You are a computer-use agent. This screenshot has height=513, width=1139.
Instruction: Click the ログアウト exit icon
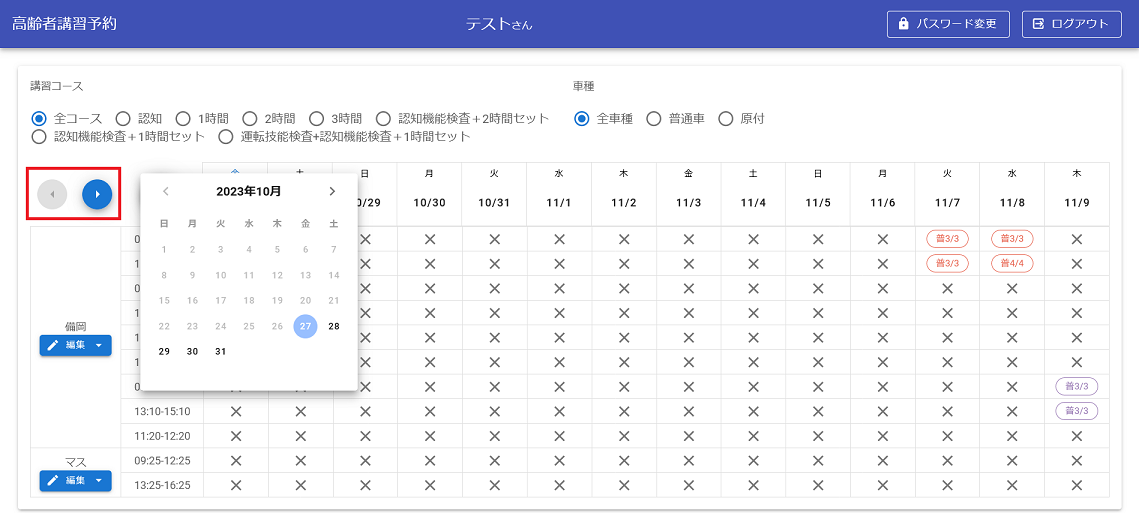tap(1038, 24)
